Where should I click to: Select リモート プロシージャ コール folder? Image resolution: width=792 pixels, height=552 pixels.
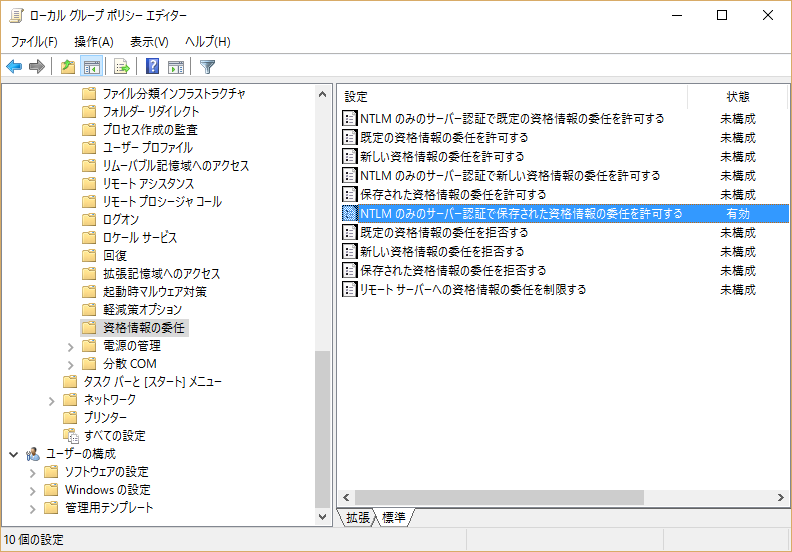tap(162, 201)
